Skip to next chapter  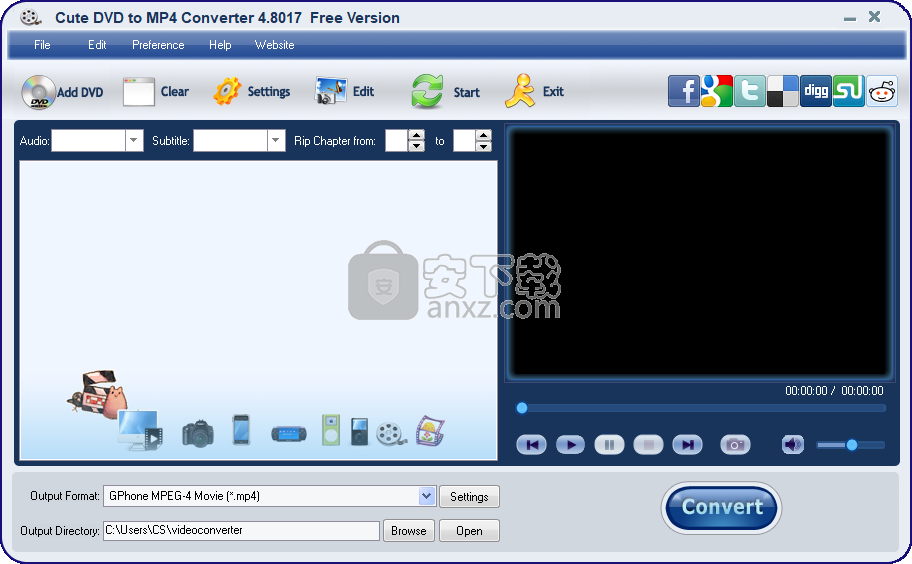pyautogui.click(x=687, y=445)
